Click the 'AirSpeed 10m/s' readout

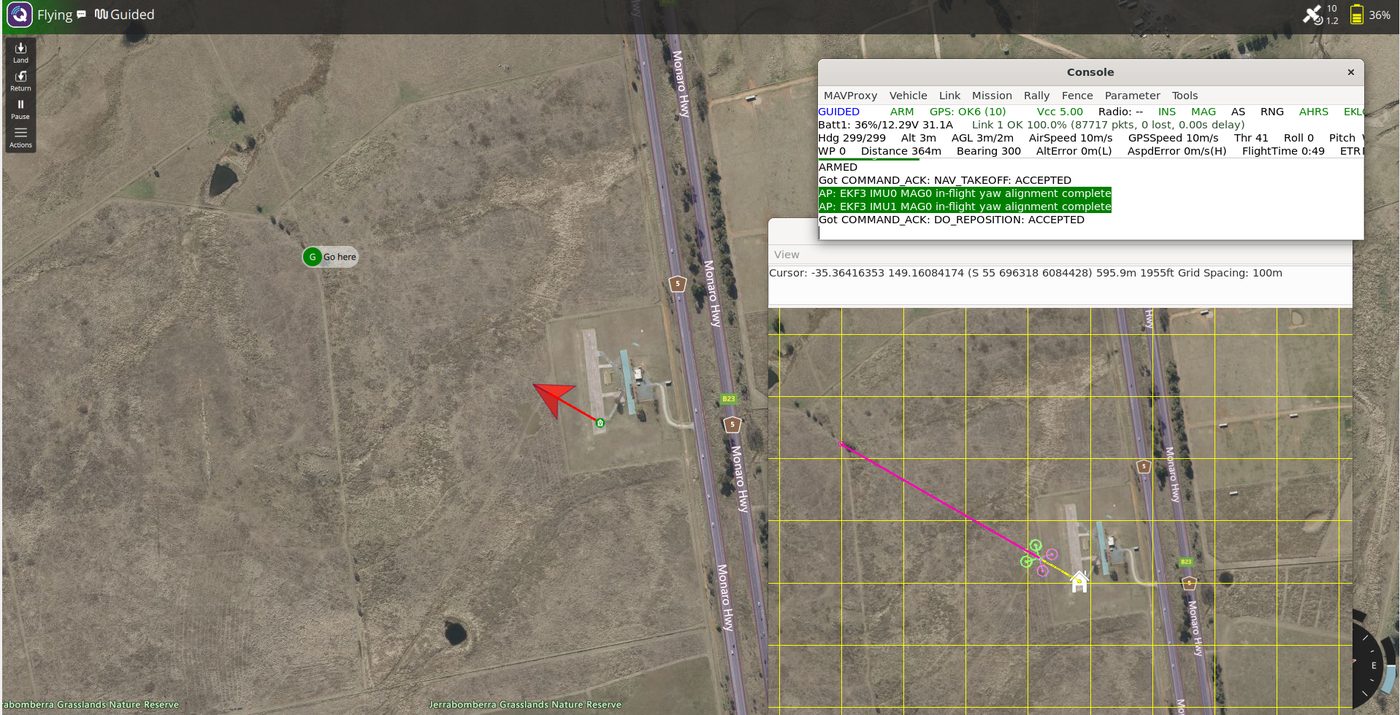pos(1070,138)
